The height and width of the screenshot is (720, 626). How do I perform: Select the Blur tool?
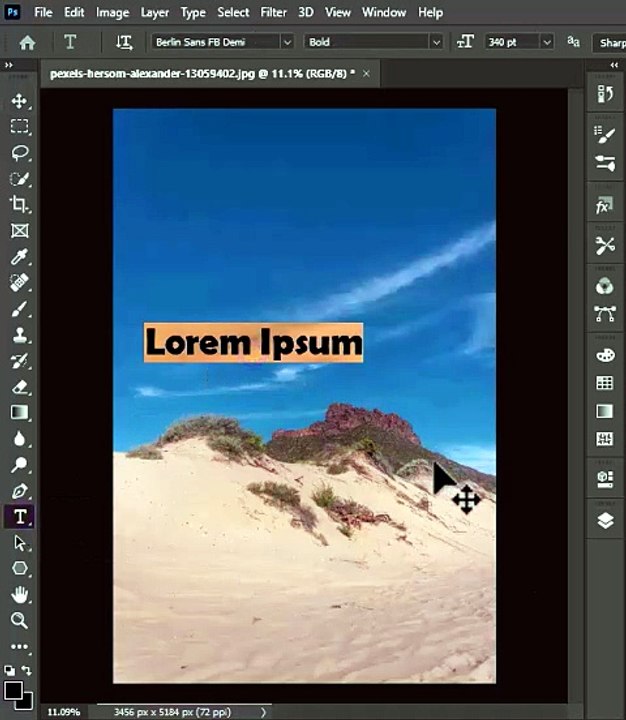coord(19,439)
